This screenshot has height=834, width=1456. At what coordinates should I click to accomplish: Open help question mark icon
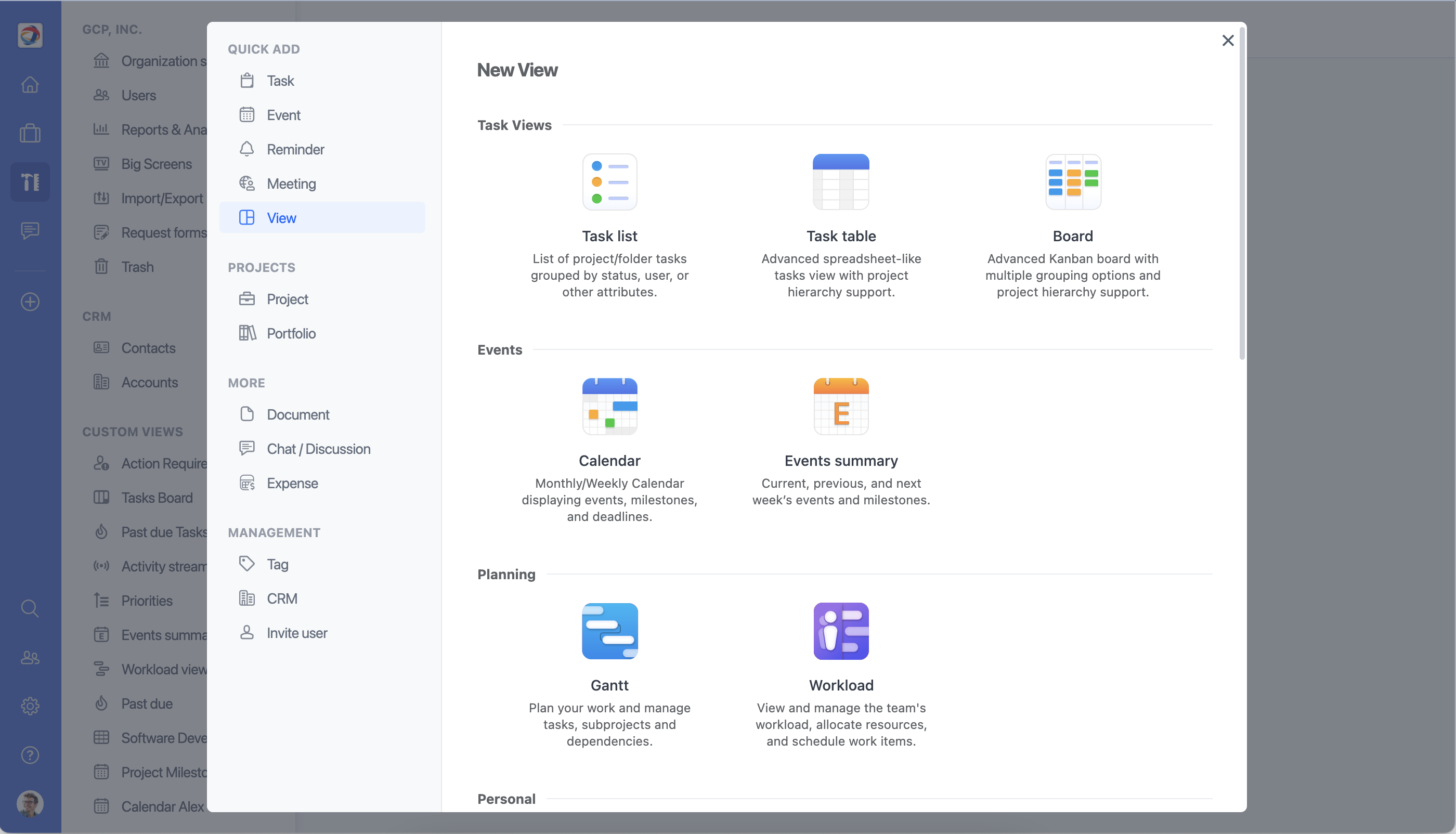click(30, 755)
